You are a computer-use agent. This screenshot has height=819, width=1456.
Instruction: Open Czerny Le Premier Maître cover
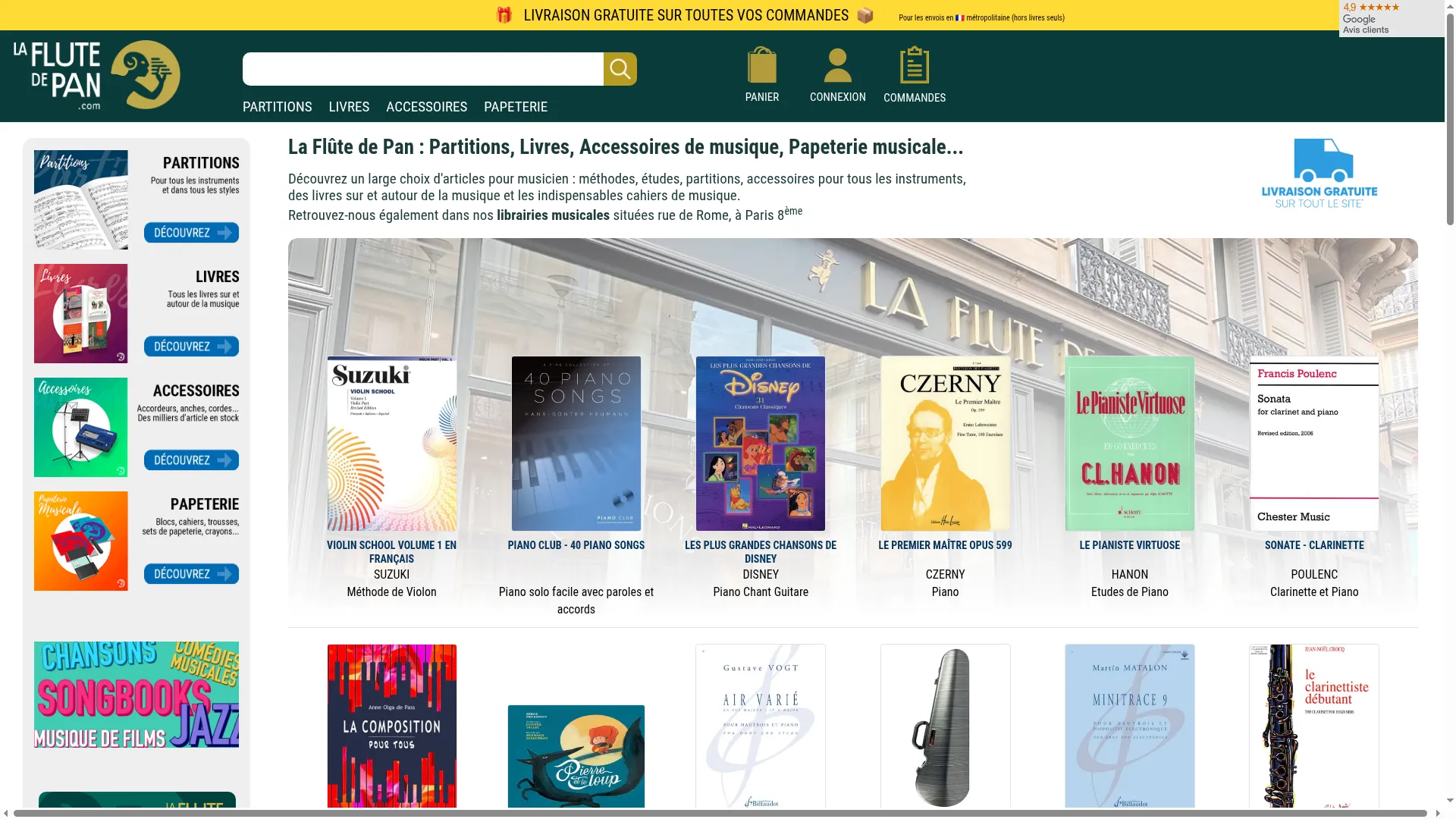coord(946,444)
